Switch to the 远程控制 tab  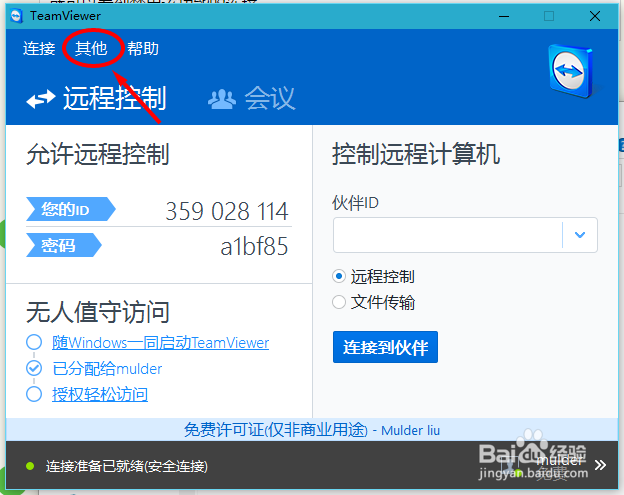pyautogui.click(x=96, y=98)
